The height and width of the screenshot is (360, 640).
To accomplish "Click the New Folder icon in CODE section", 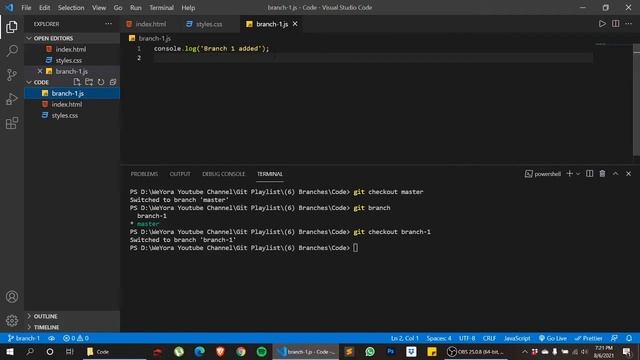I will click(89, 82).
